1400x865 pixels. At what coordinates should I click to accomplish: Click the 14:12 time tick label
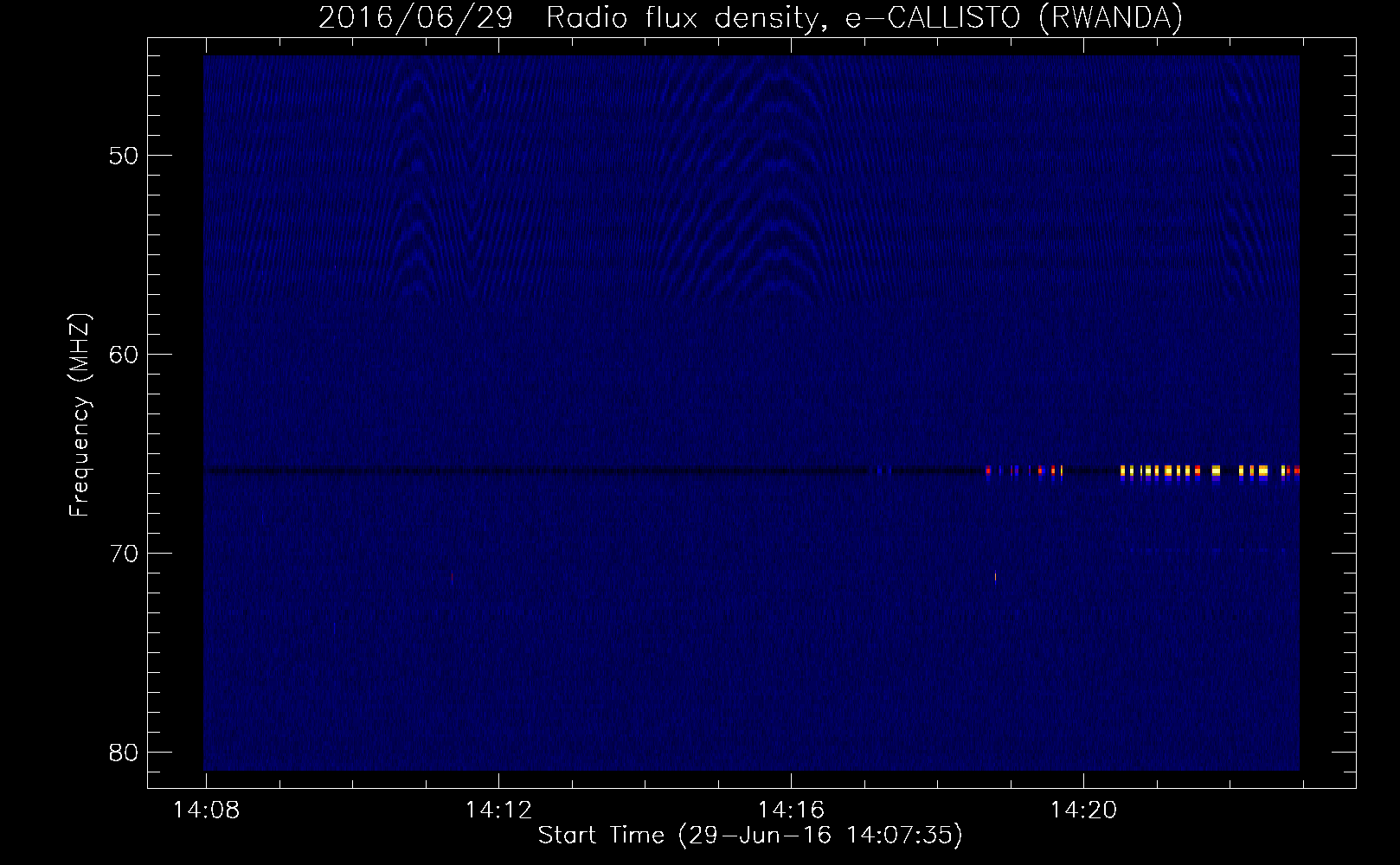499,811
